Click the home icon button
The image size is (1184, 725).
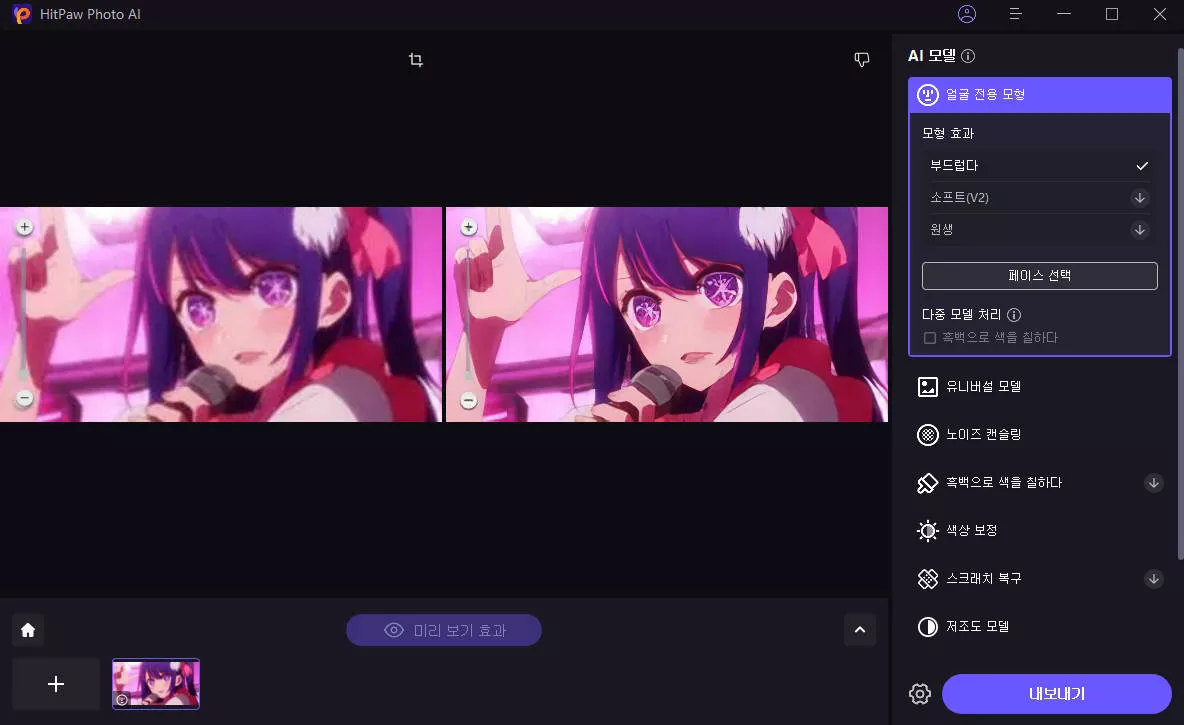(x=28, y=630)
